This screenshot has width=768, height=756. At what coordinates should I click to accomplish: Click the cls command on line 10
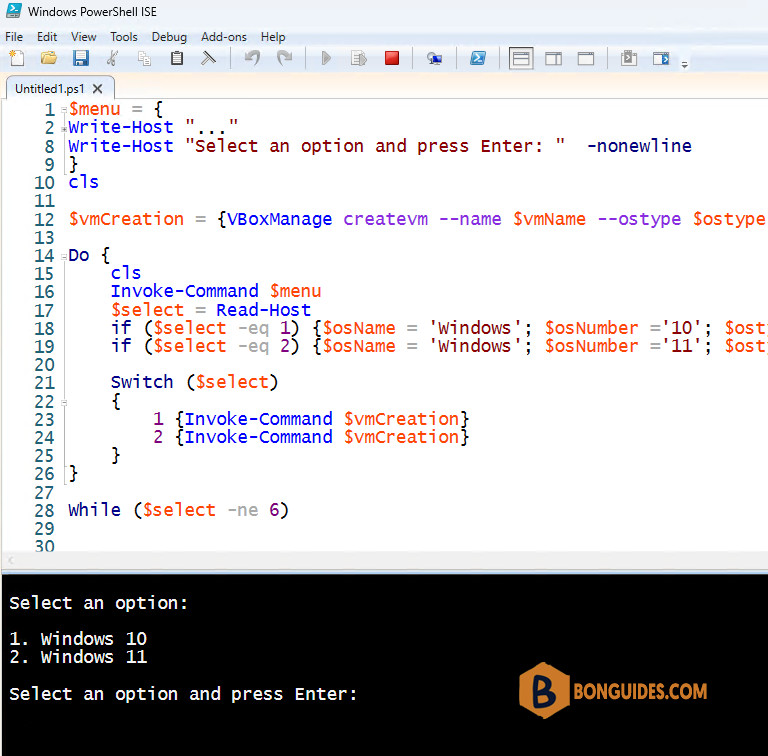pos(84,182)
